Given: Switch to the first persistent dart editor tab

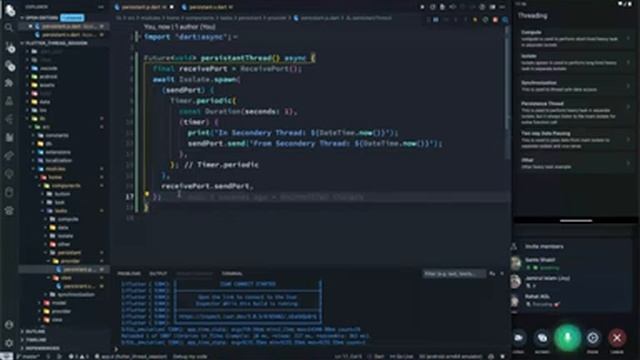Looking at the screenshot, I should click(144, 7).
